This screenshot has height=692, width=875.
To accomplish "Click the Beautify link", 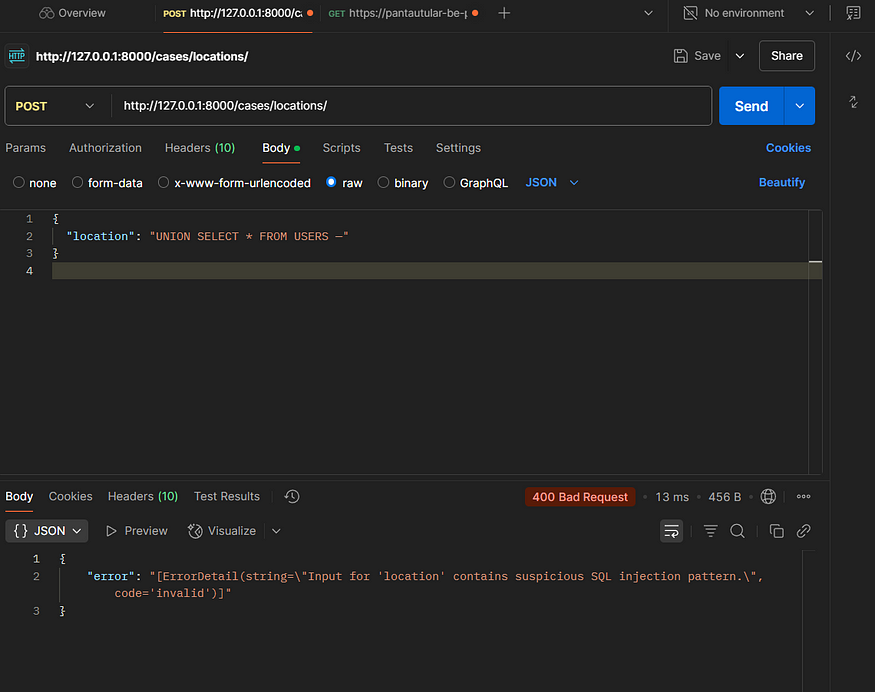I will pos(781,182).
